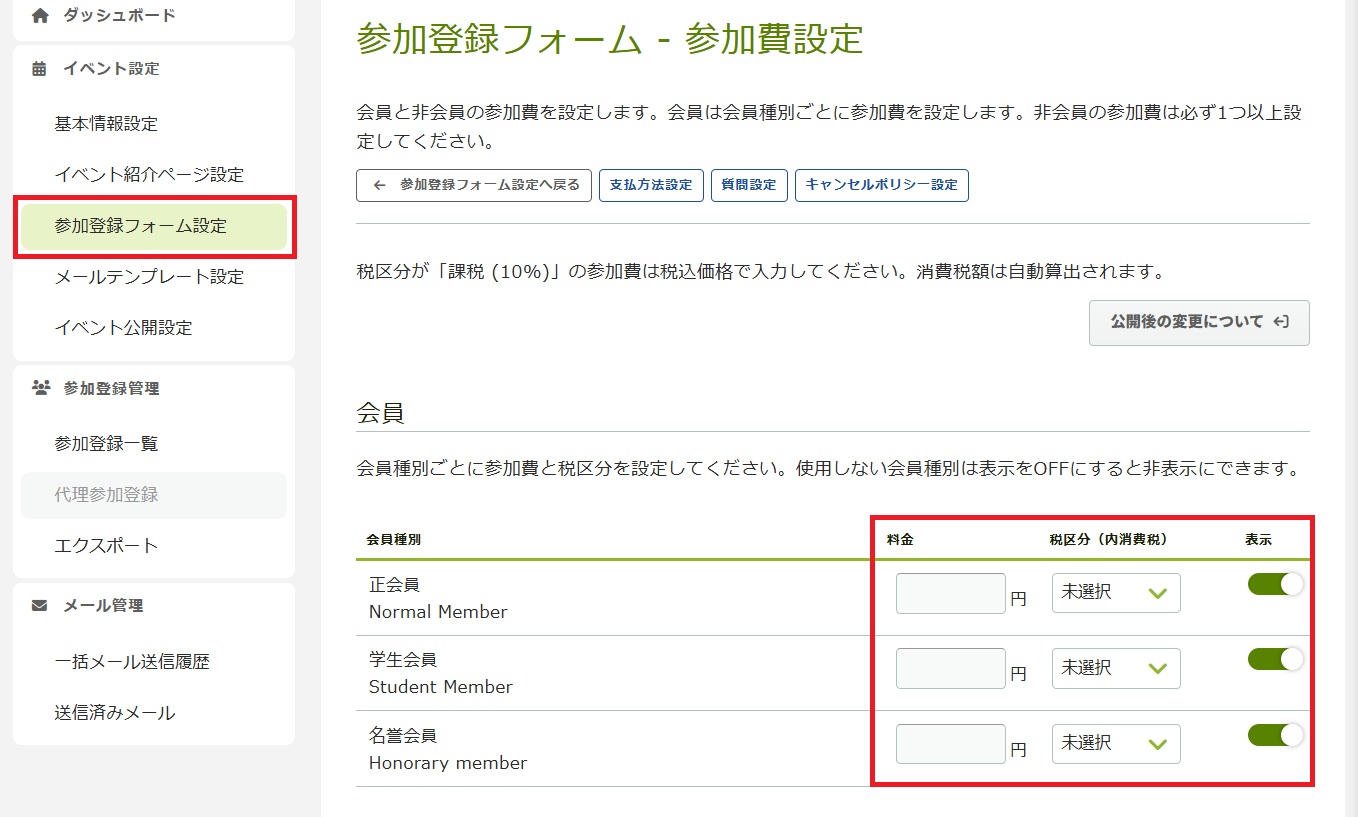This screenshot has width=1358, height=817.
Task: Click the calendar icon beside イベント設定
Action: (x=40, y=69)
